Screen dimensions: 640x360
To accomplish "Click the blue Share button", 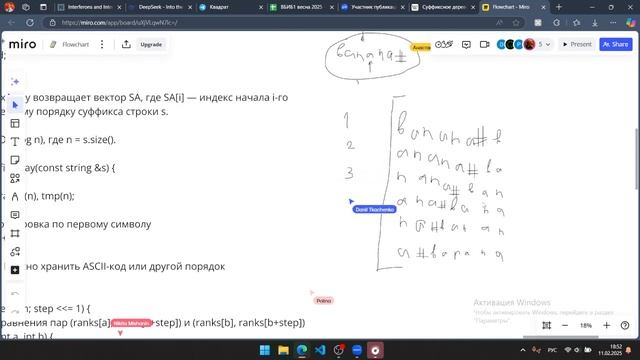I will (x=616, y=44).
